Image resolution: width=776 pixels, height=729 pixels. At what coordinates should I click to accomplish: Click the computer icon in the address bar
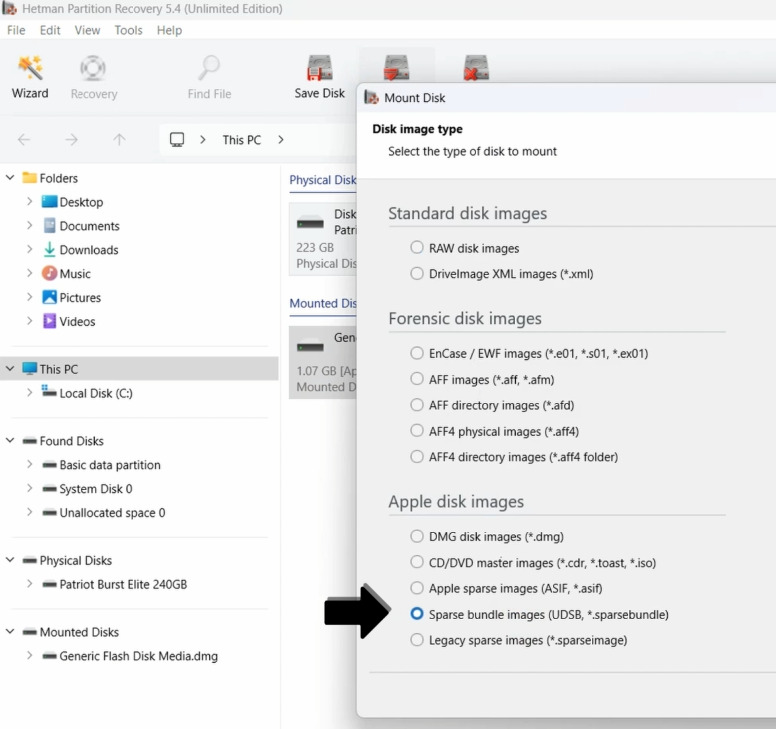(x=177, y=140)
